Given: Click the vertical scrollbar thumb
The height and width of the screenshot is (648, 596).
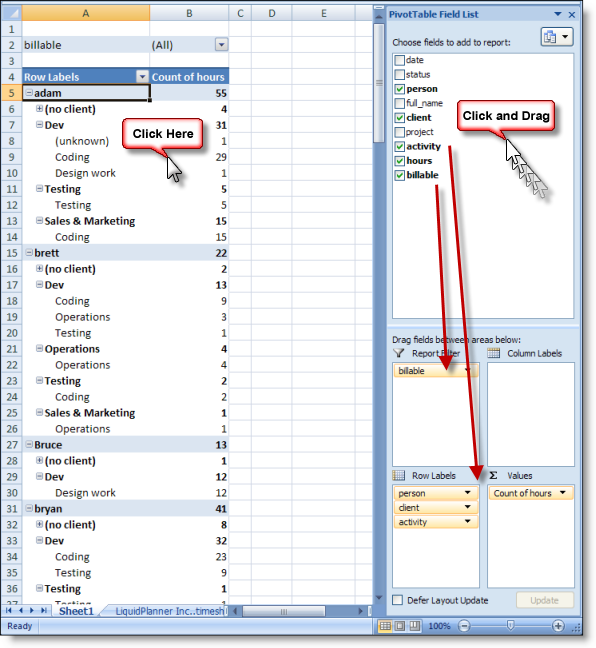Looking at the screenshot, I should (379, 83).
